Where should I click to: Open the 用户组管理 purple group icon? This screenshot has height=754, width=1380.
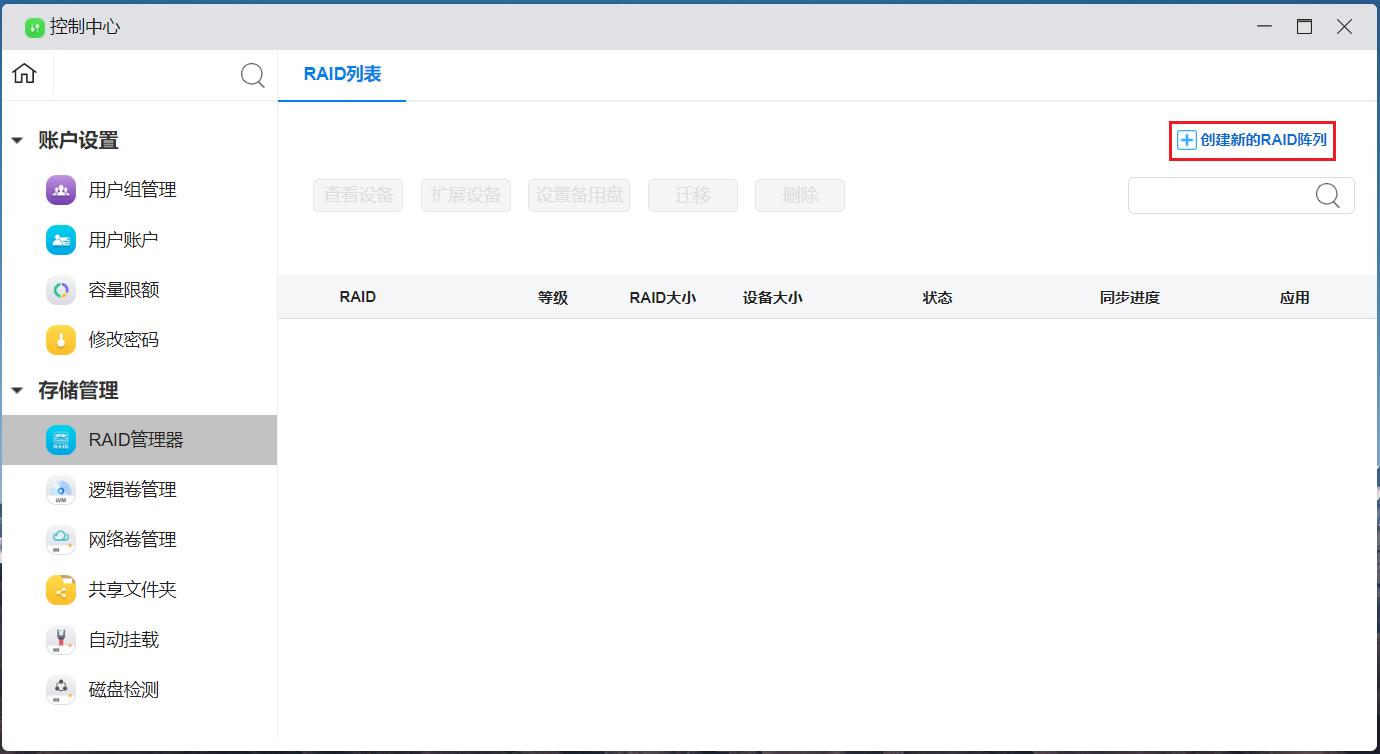pos(61,190)
